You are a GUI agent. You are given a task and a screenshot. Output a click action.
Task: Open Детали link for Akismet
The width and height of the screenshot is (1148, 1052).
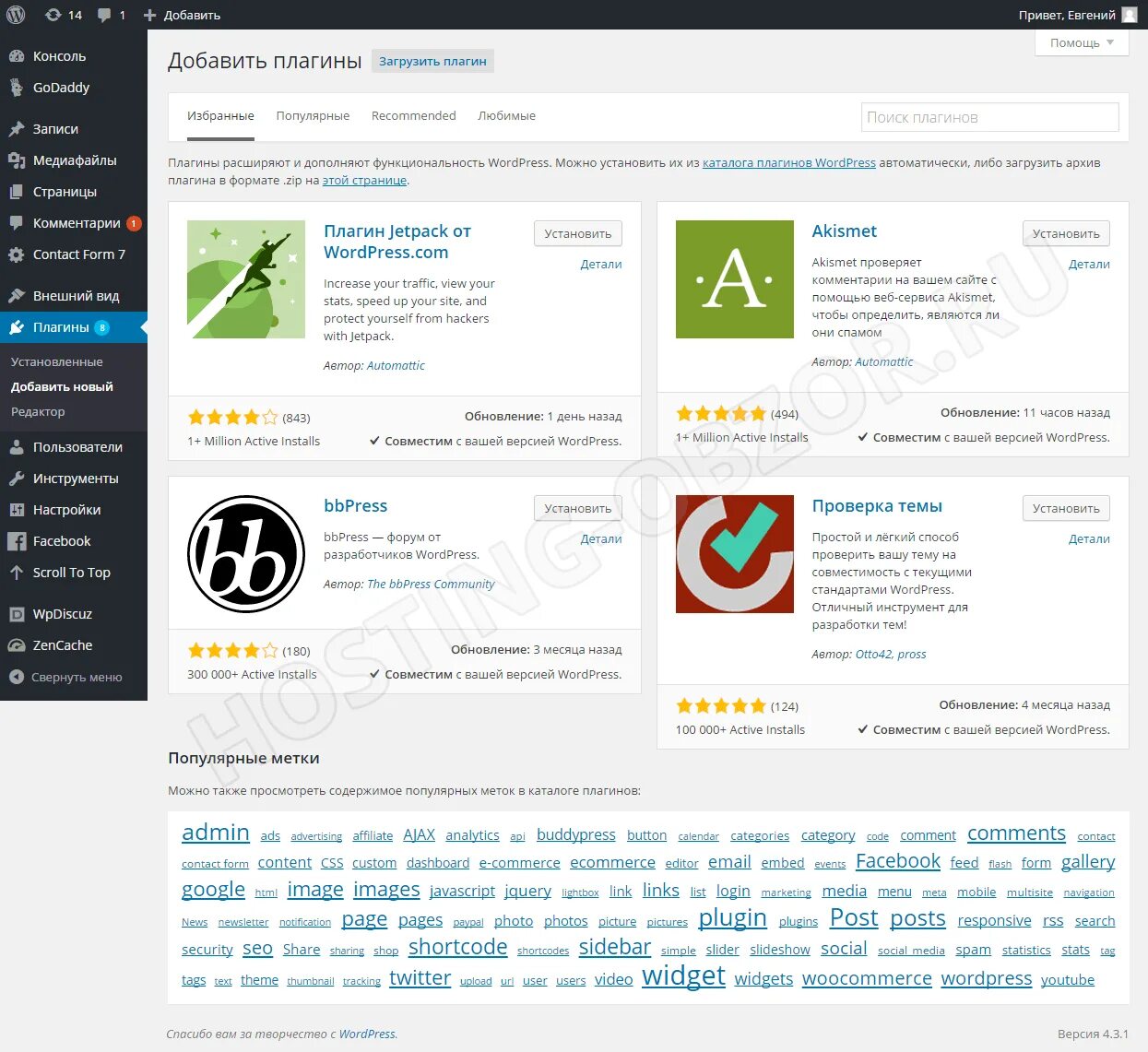coord(1089,264)
